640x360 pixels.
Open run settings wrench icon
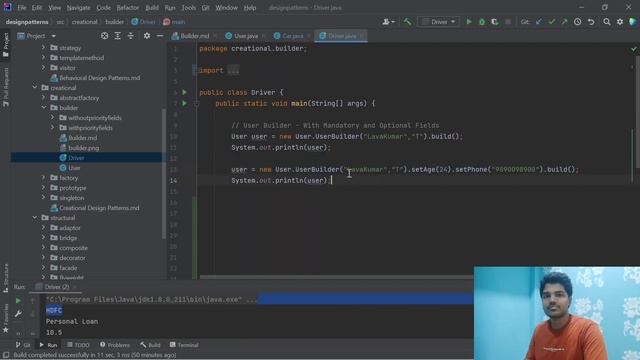click(x=18, y=313)
